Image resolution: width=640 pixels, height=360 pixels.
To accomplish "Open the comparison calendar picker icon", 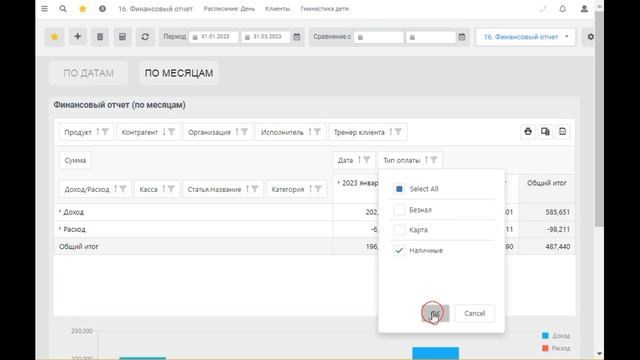I will pos(462,37).
